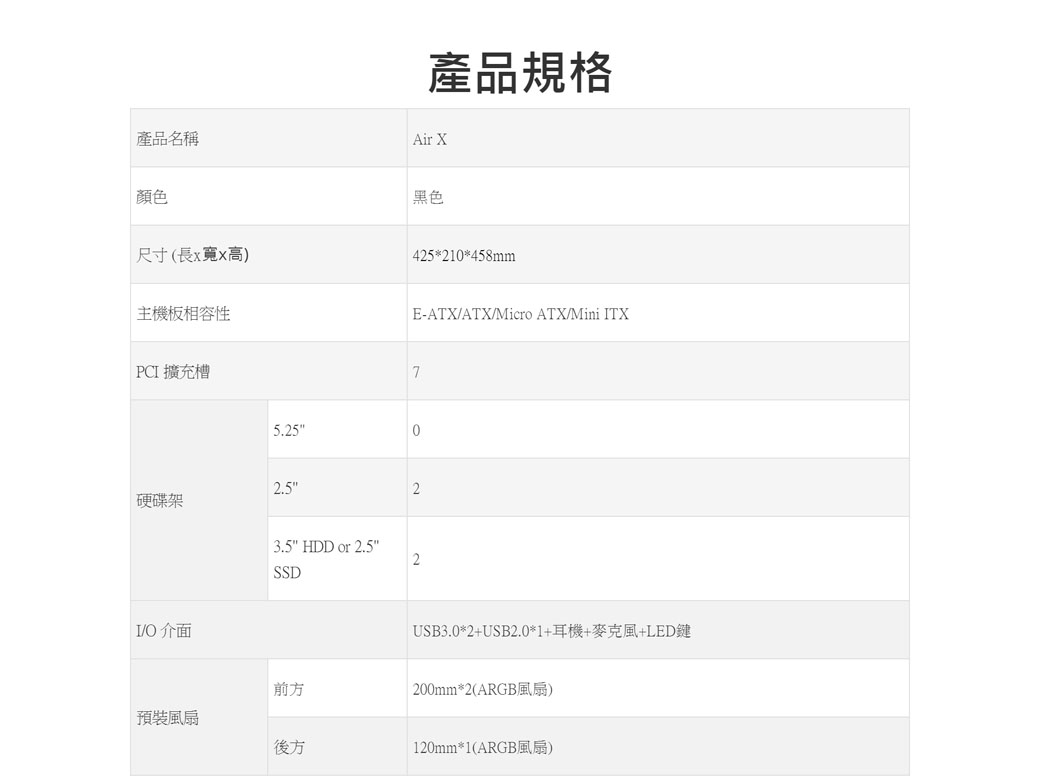This screenshot has width=1040, height=776.
Task: Select the 120mm*1(ARGB風扇) value
Action: [483, 748]
